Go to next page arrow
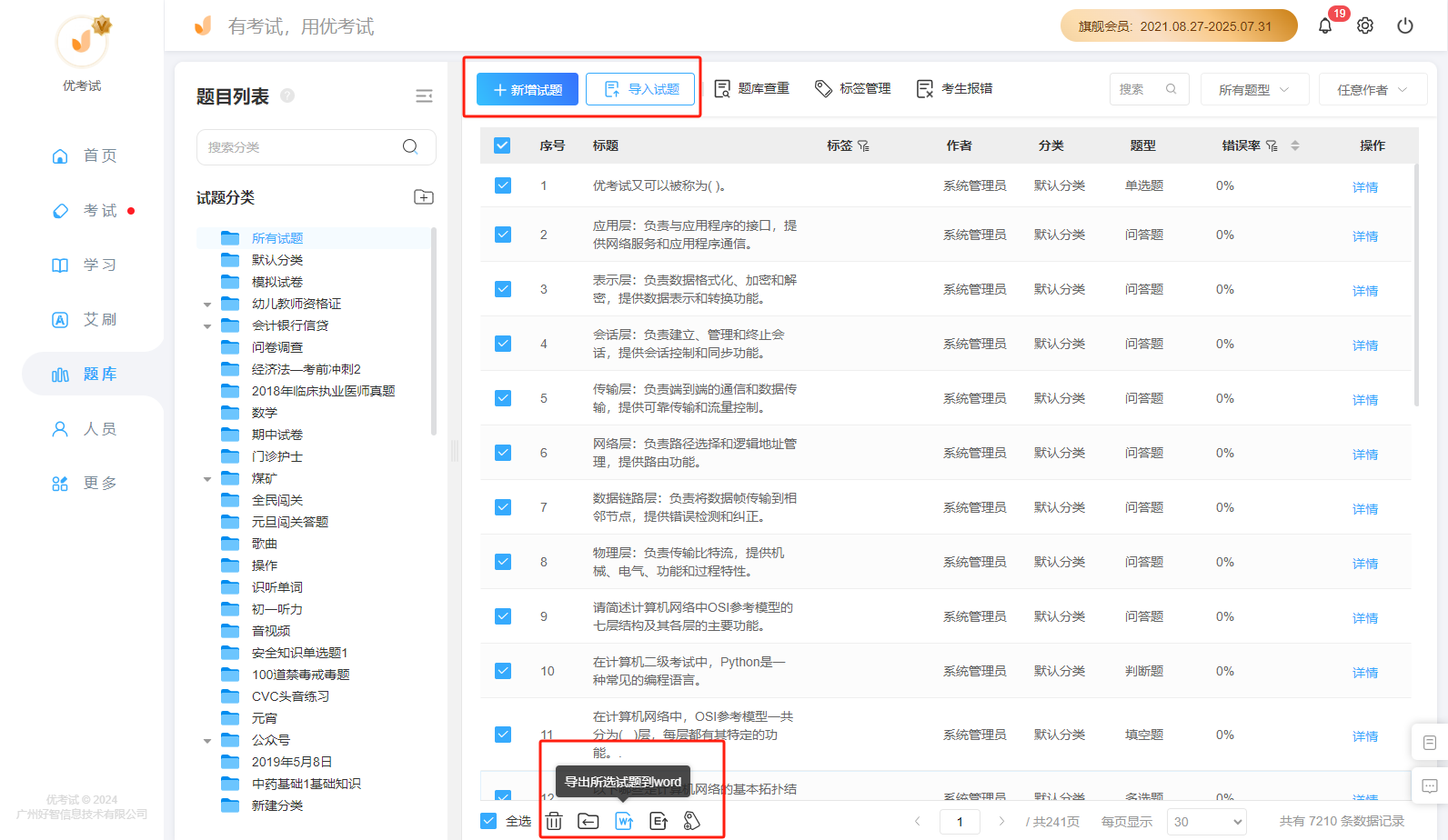The height and width of the screenshot is (840, 1448). [x=1001, y=821]
